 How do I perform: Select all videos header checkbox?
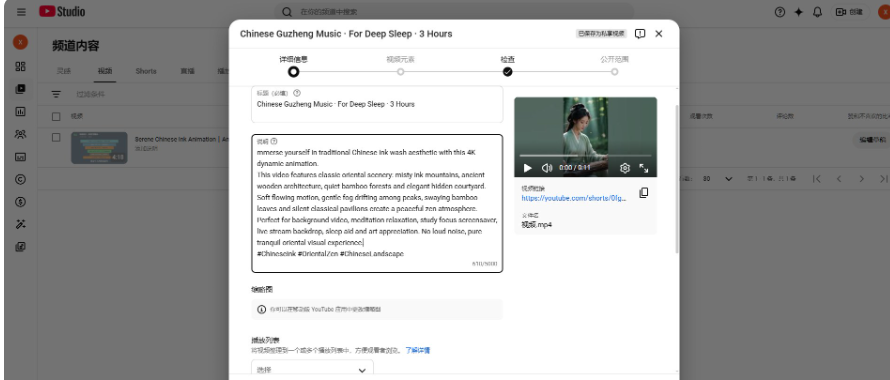pos(56,116)
